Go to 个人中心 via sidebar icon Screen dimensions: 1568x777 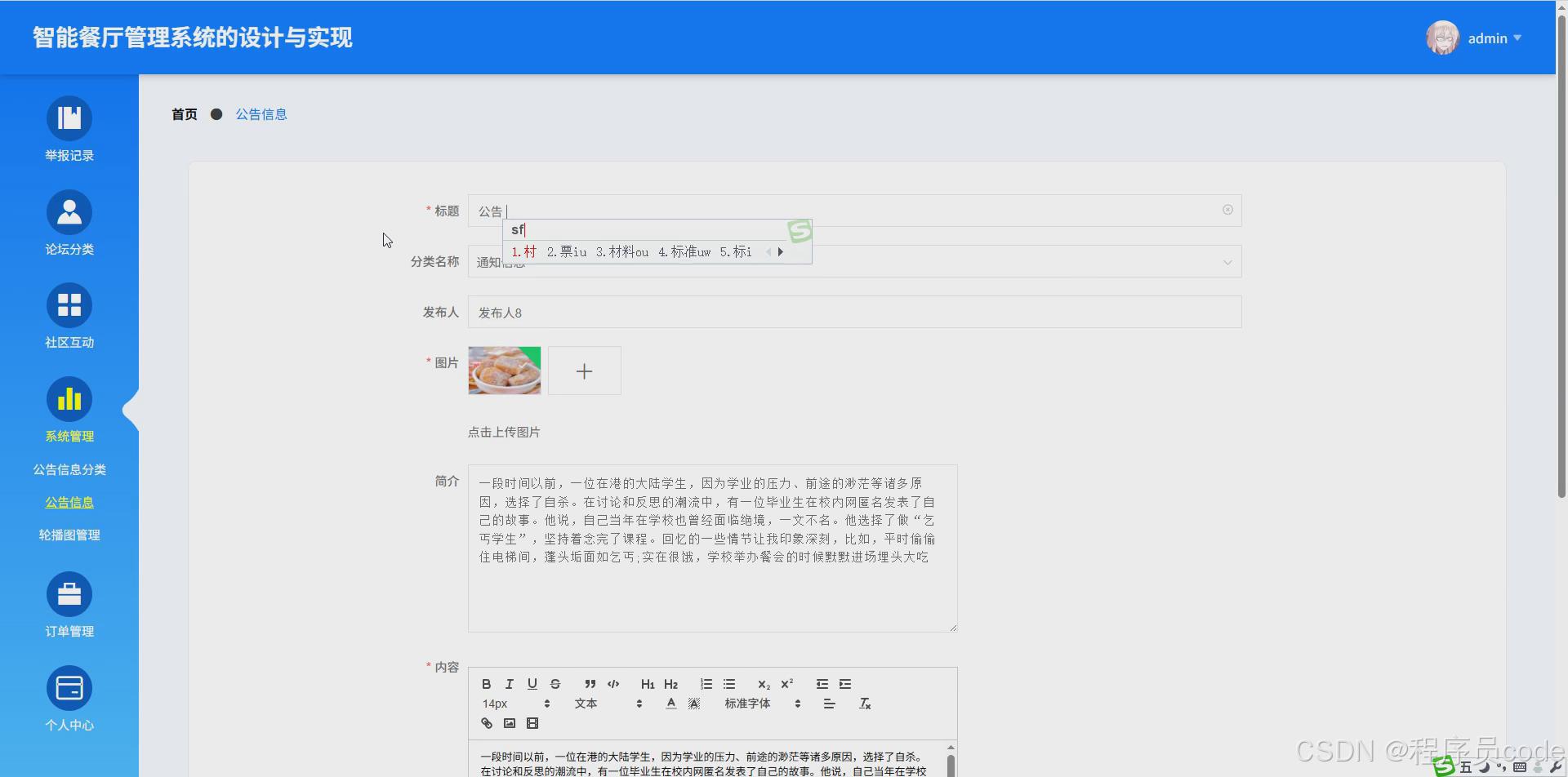69,696
